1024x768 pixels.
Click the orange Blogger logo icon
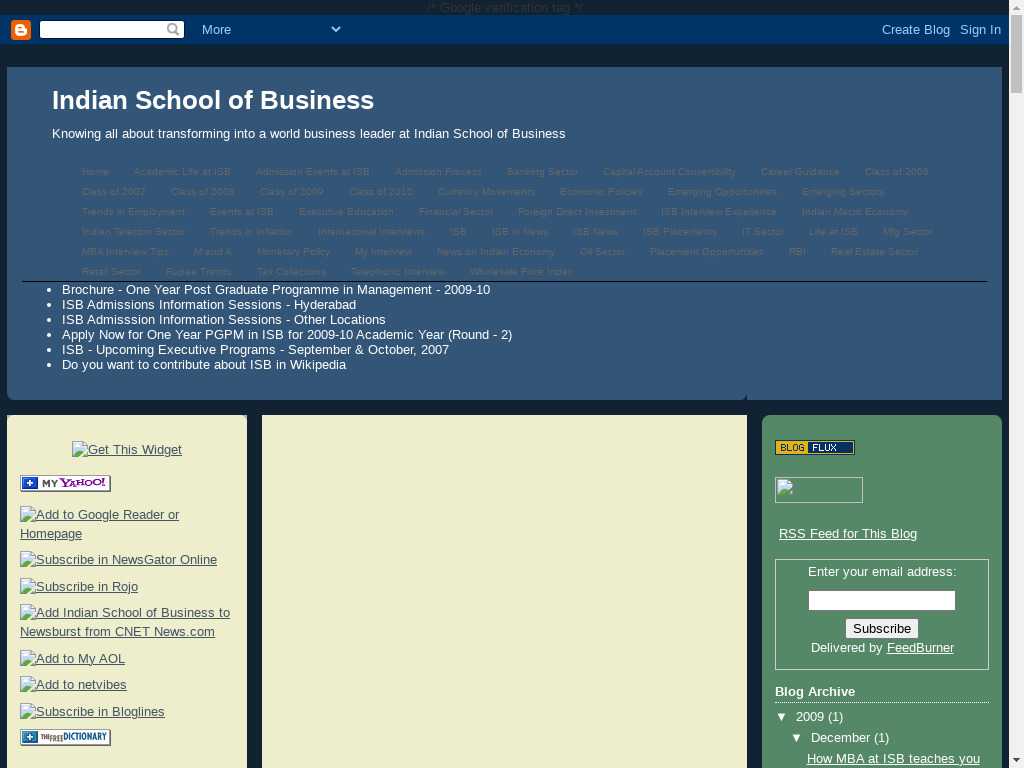(x=21, y=30)
